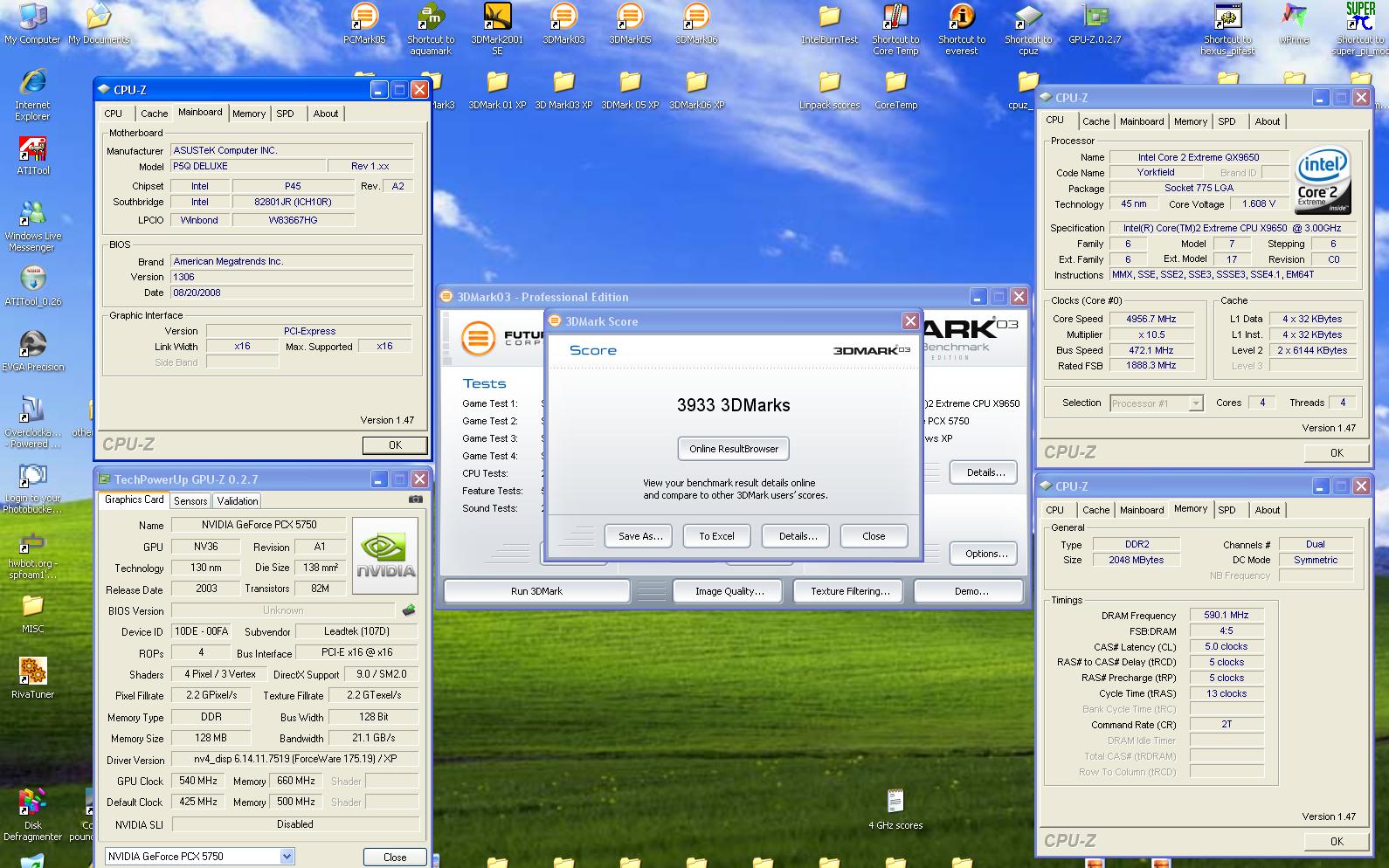Open the 4 GHz scores text file
The height and width of the screenshot is (868, 1389).
point(895,809)
